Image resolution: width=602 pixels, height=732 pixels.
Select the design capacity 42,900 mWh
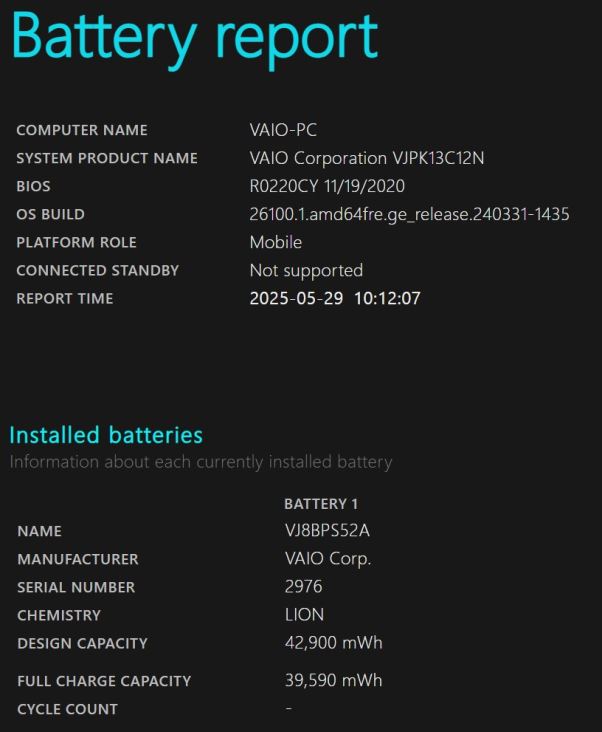point(334,643)
